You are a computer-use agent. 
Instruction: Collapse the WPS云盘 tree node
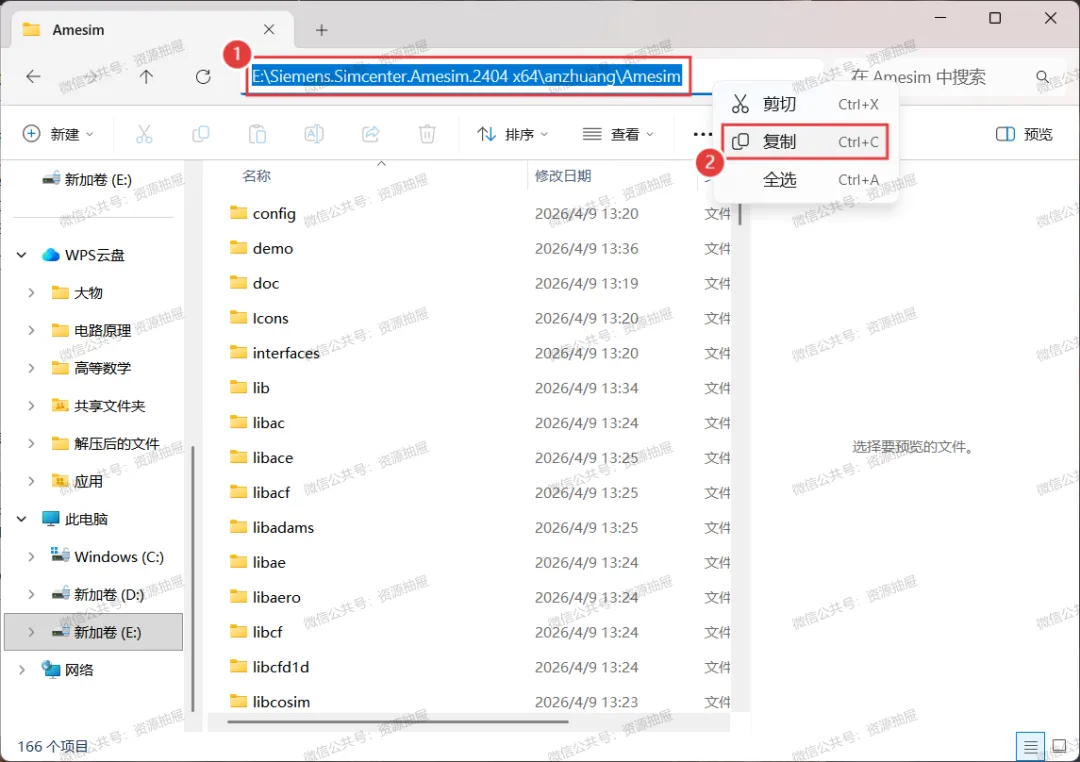point(21,255)
